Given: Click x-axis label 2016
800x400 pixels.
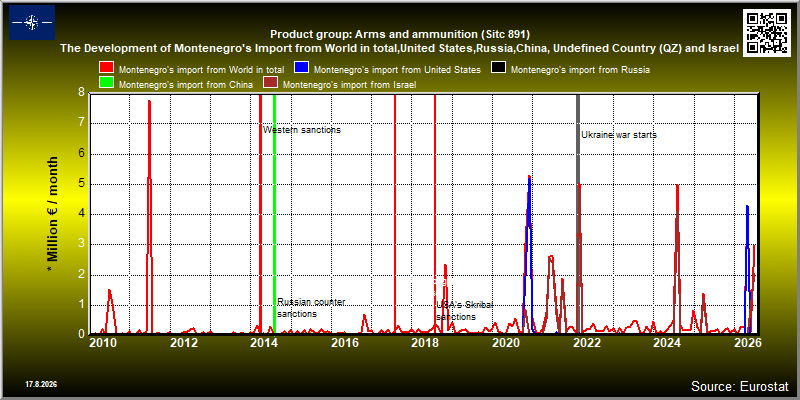Looking at the screenshot, I should [344, 342].
